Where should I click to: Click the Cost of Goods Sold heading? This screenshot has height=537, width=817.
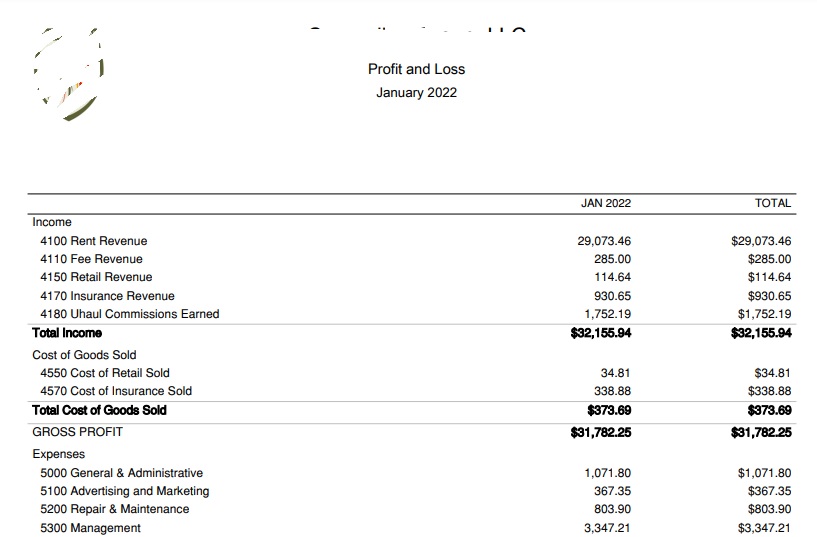point(84,355)
